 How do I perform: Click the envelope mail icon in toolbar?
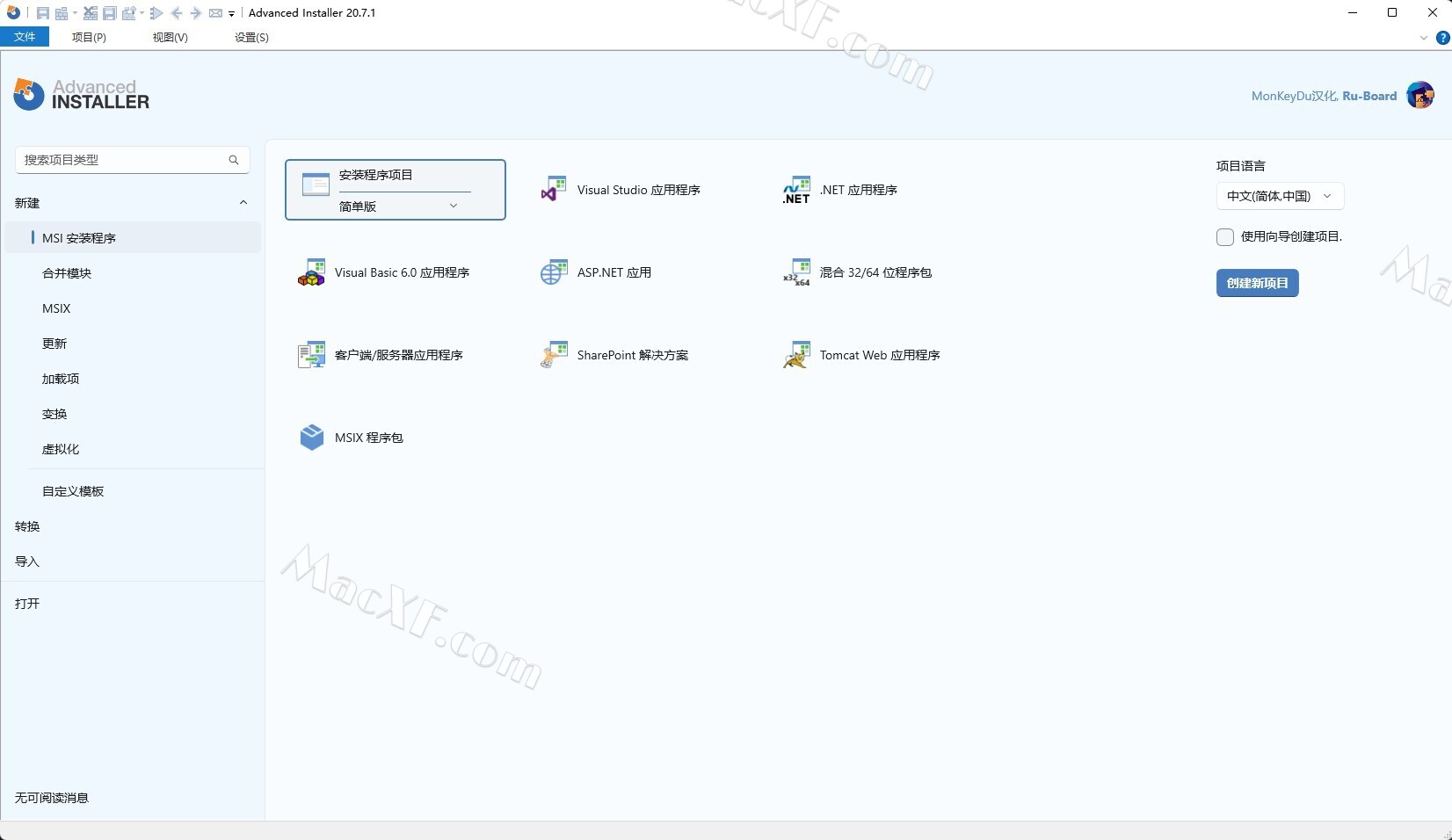[x=215, y=13]
